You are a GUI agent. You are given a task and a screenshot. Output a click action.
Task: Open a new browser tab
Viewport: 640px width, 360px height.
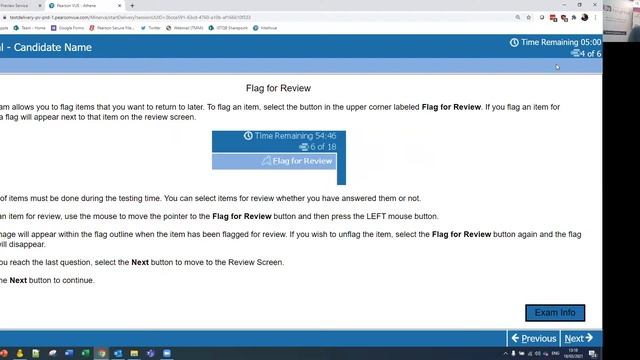[132, 6]
